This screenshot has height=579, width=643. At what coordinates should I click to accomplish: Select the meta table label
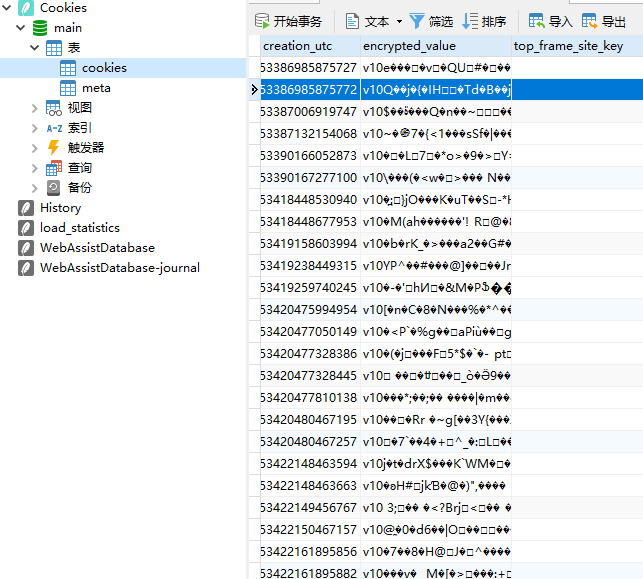point(96,88)
